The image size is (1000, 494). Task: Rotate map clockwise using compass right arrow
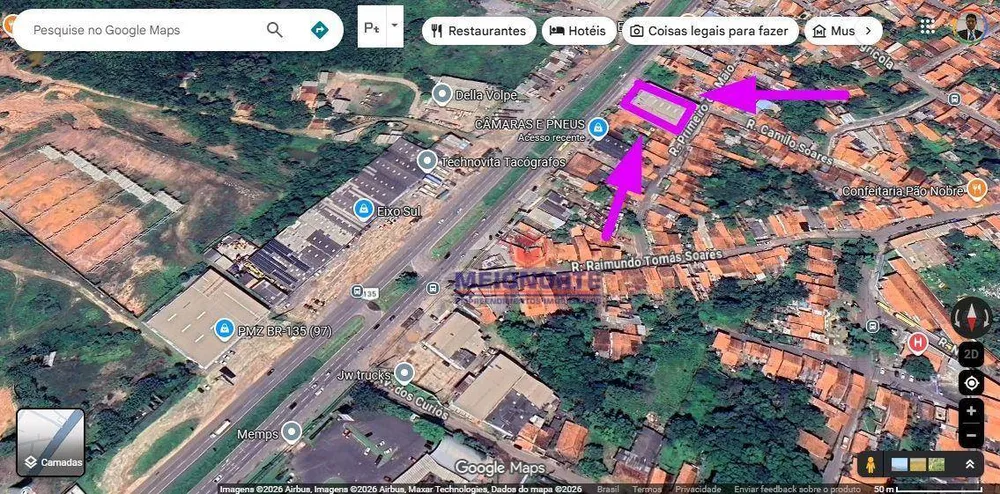pos(985,319)
